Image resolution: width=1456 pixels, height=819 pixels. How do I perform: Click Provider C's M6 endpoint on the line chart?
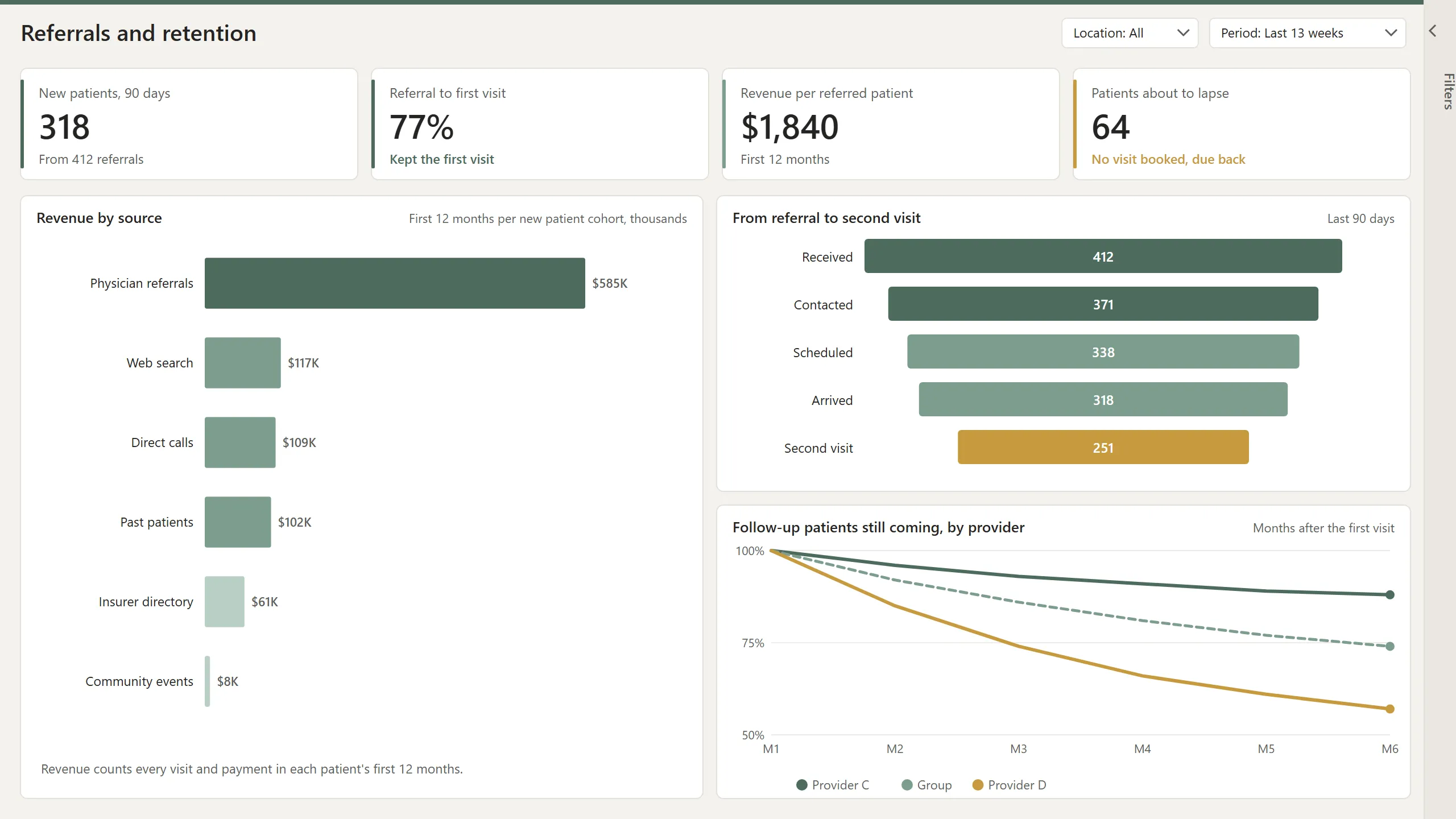[1390, 595]
